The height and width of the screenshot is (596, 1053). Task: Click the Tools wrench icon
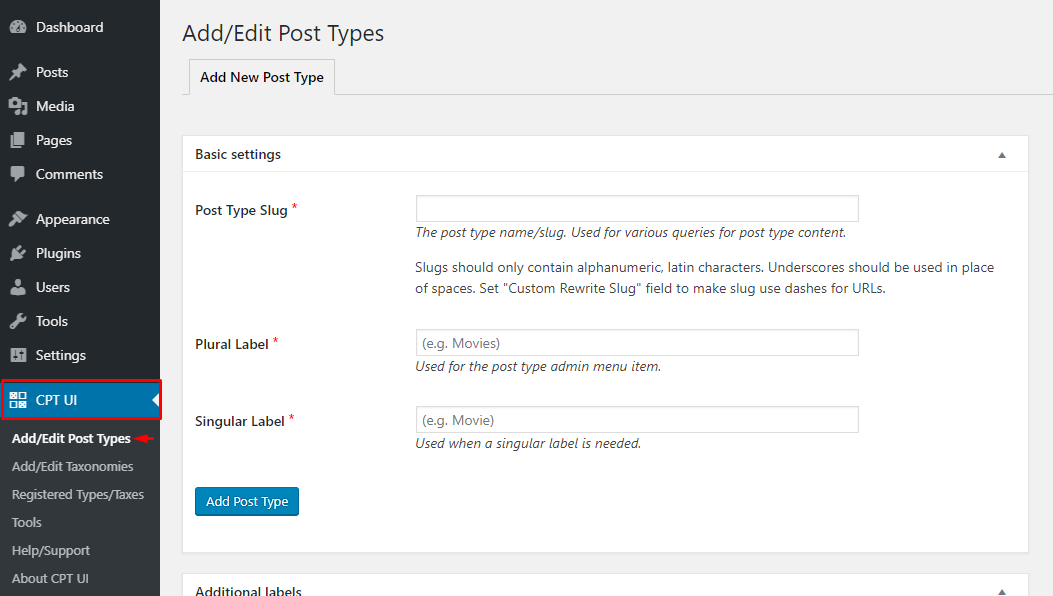[x=18, y=322]
